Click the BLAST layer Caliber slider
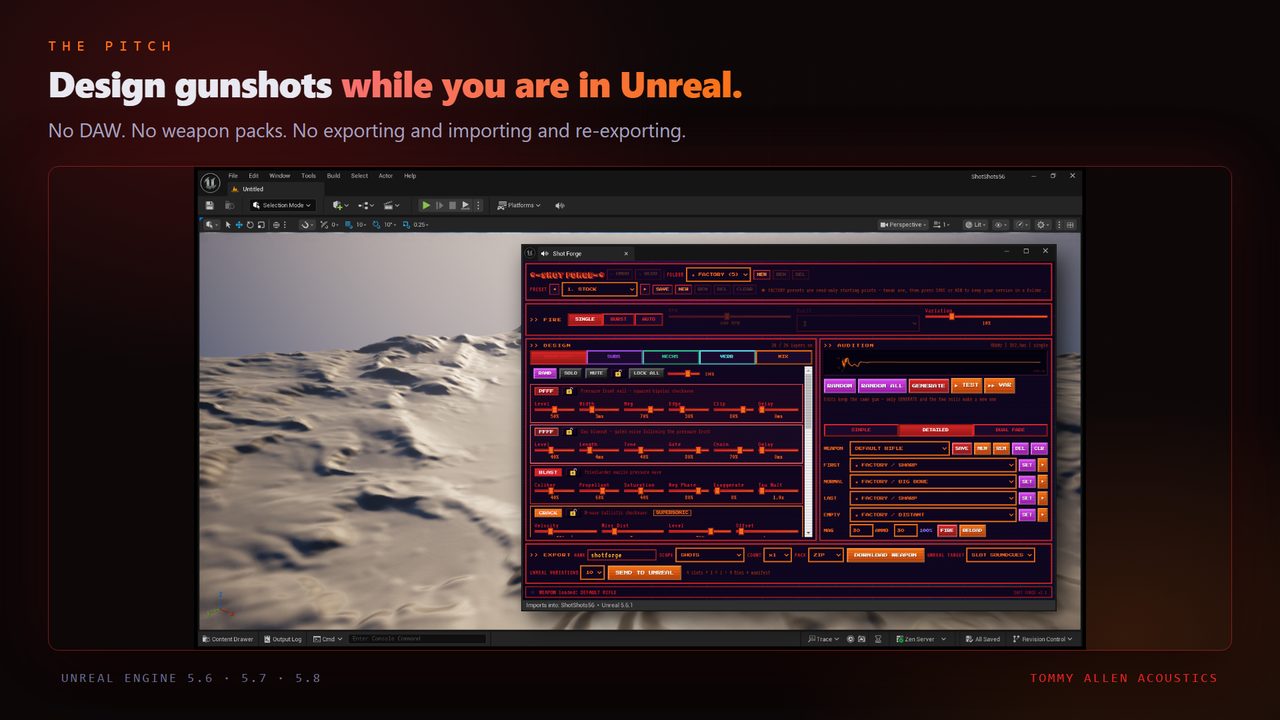 553,490
